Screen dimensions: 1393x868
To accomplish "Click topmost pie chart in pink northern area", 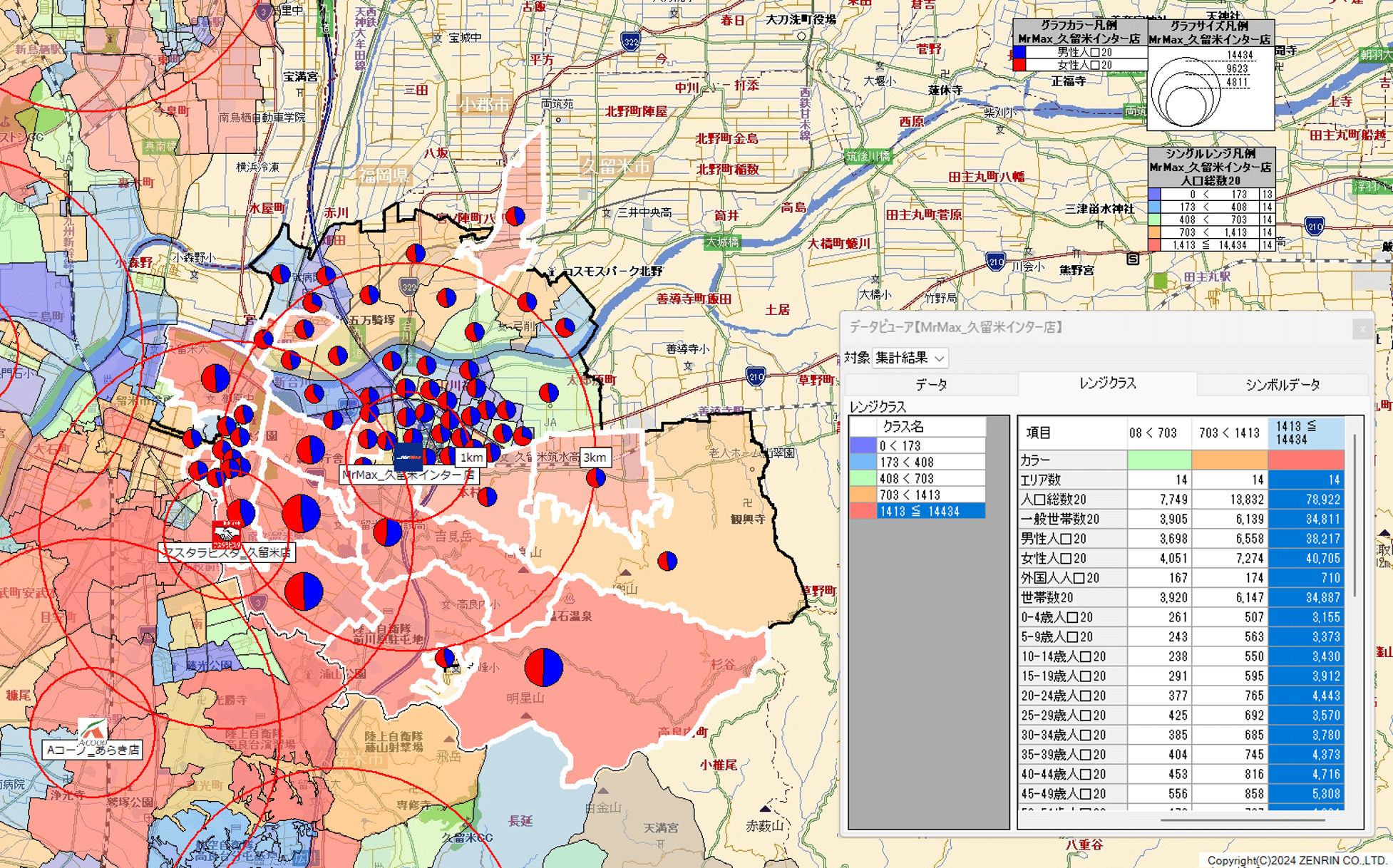I will [x=515, y=215].
